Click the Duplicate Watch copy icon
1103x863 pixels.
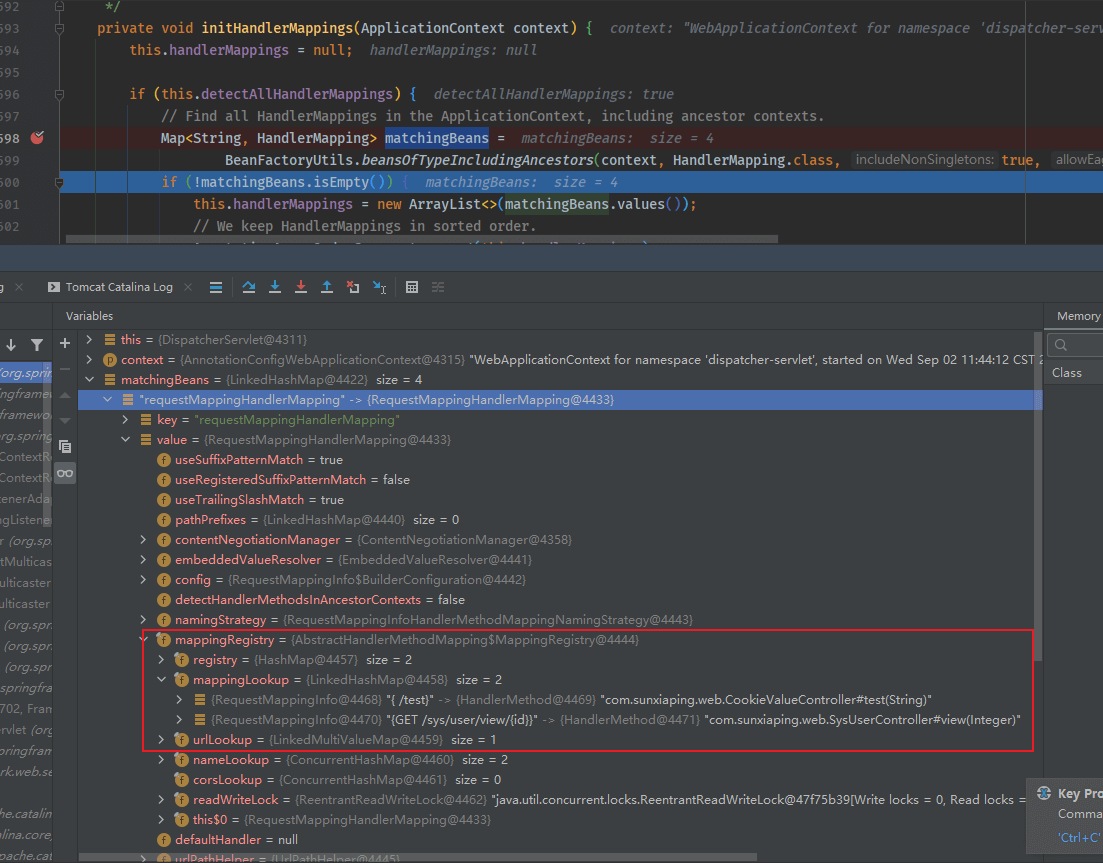point(65,447)
